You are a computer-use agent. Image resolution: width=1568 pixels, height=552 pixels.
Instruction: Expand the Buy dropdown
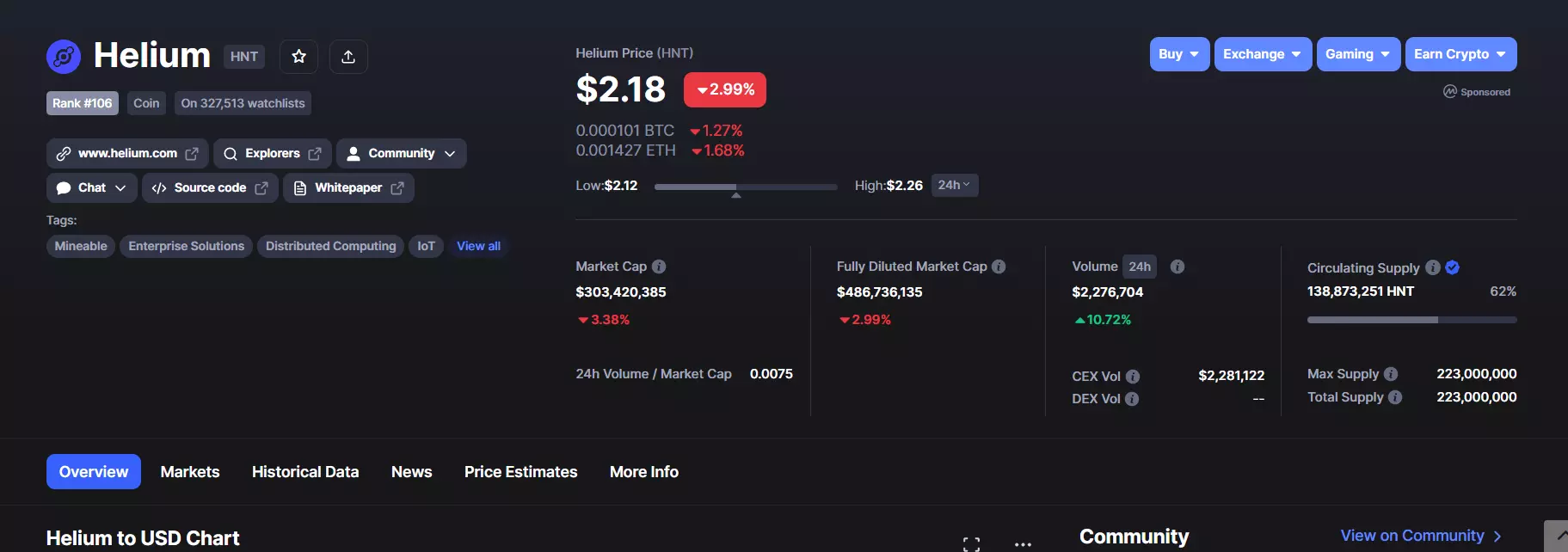click(x=1179, y=54)
